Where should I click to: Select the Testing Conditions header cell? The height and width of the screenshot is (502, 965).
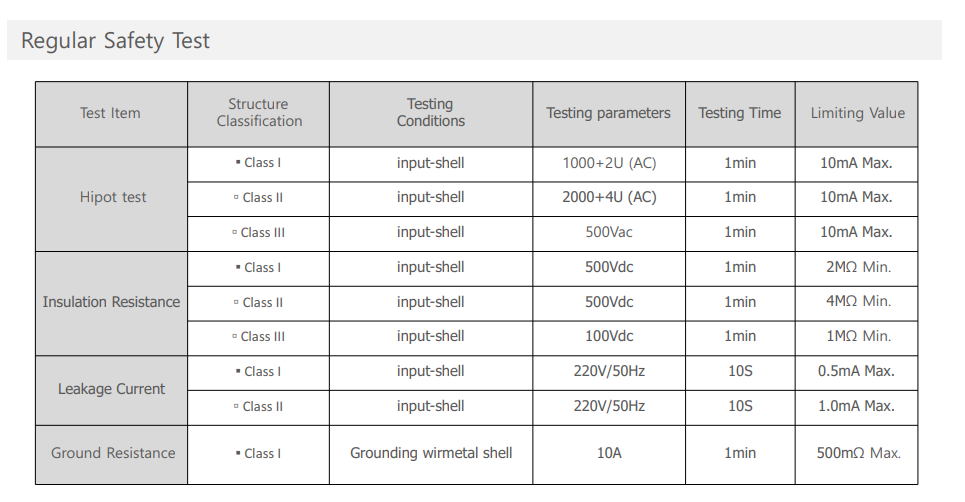pos(431,114)
